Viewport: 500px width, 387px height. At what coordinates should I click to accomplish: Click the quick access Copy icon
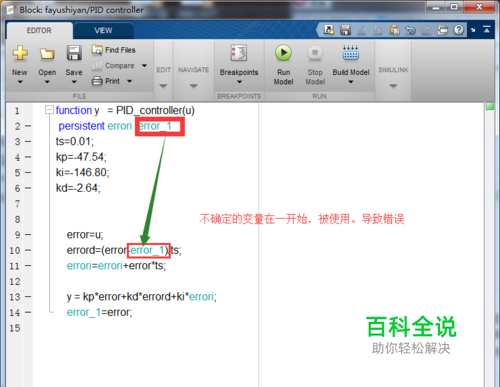click(x=378, y=30)
